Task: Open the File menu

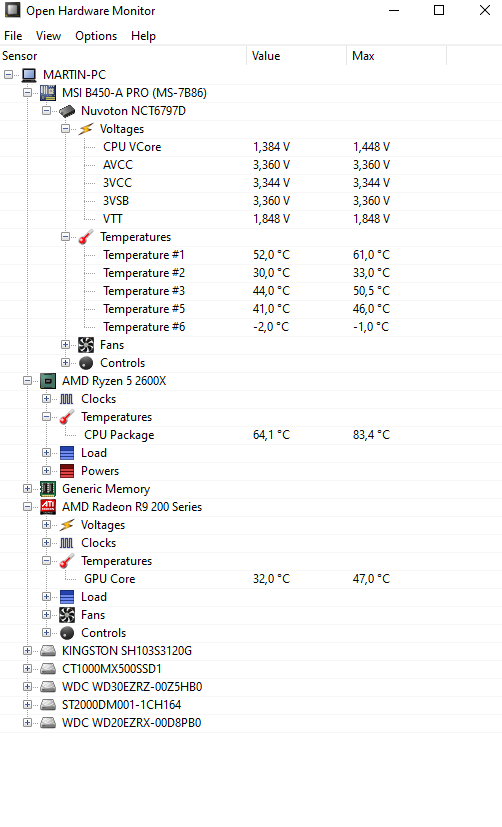Action: 13,36
